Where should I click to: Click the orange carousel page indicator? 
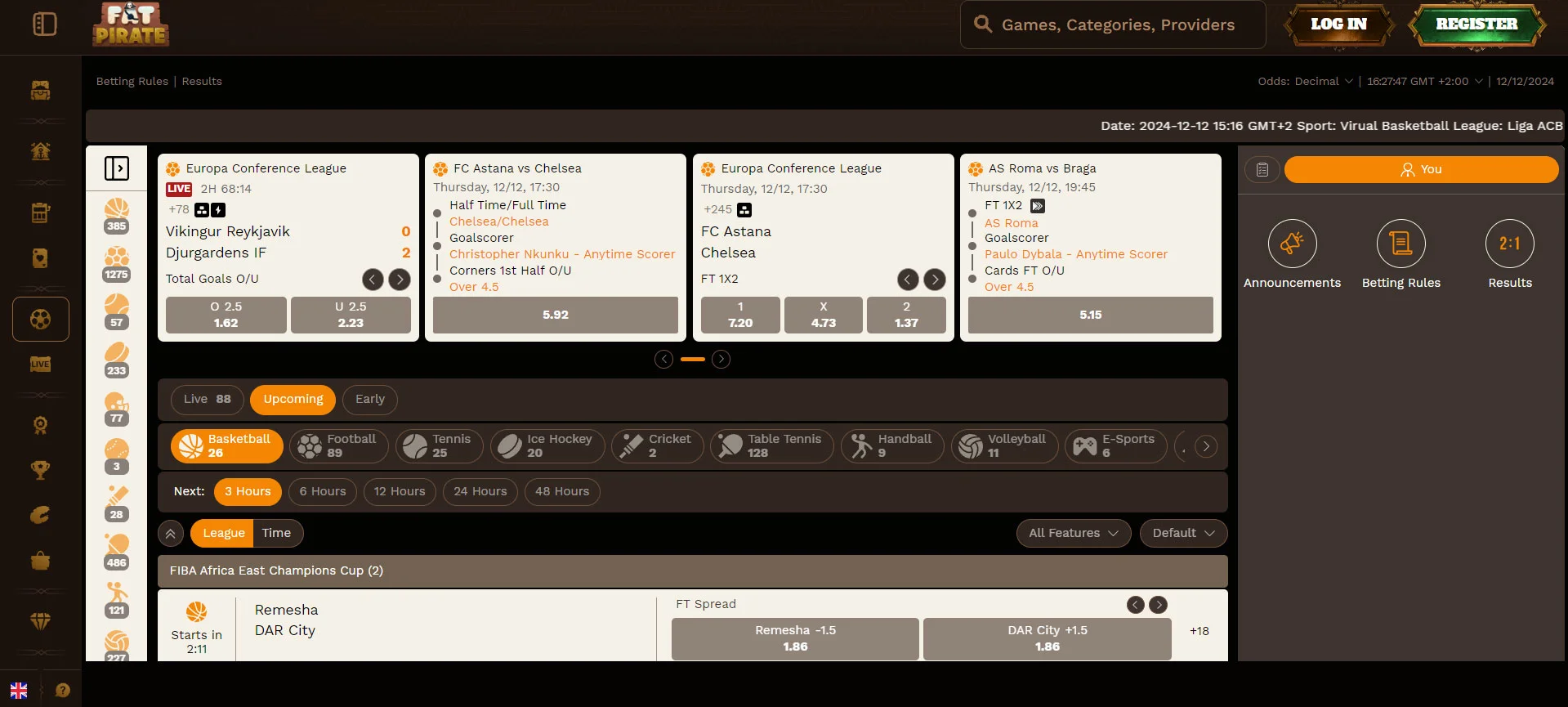click(x=692, y=359)
